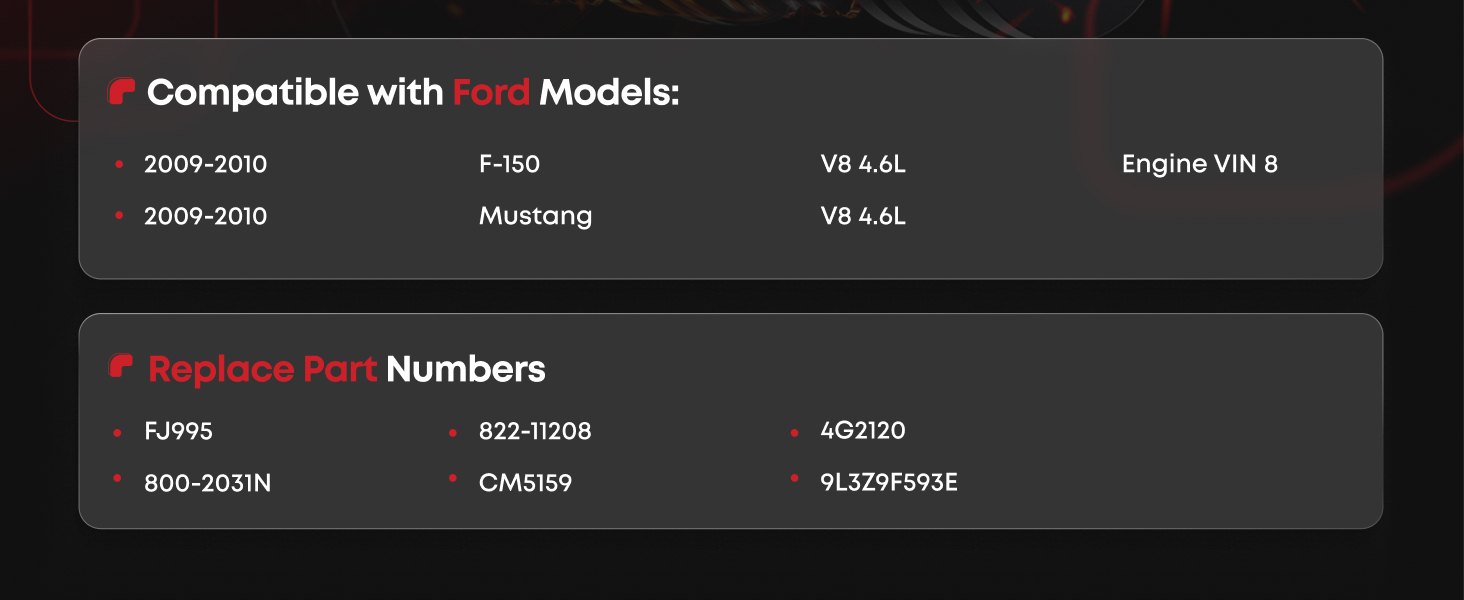Click the red word Ford in heading

click(x=491, y=93)
